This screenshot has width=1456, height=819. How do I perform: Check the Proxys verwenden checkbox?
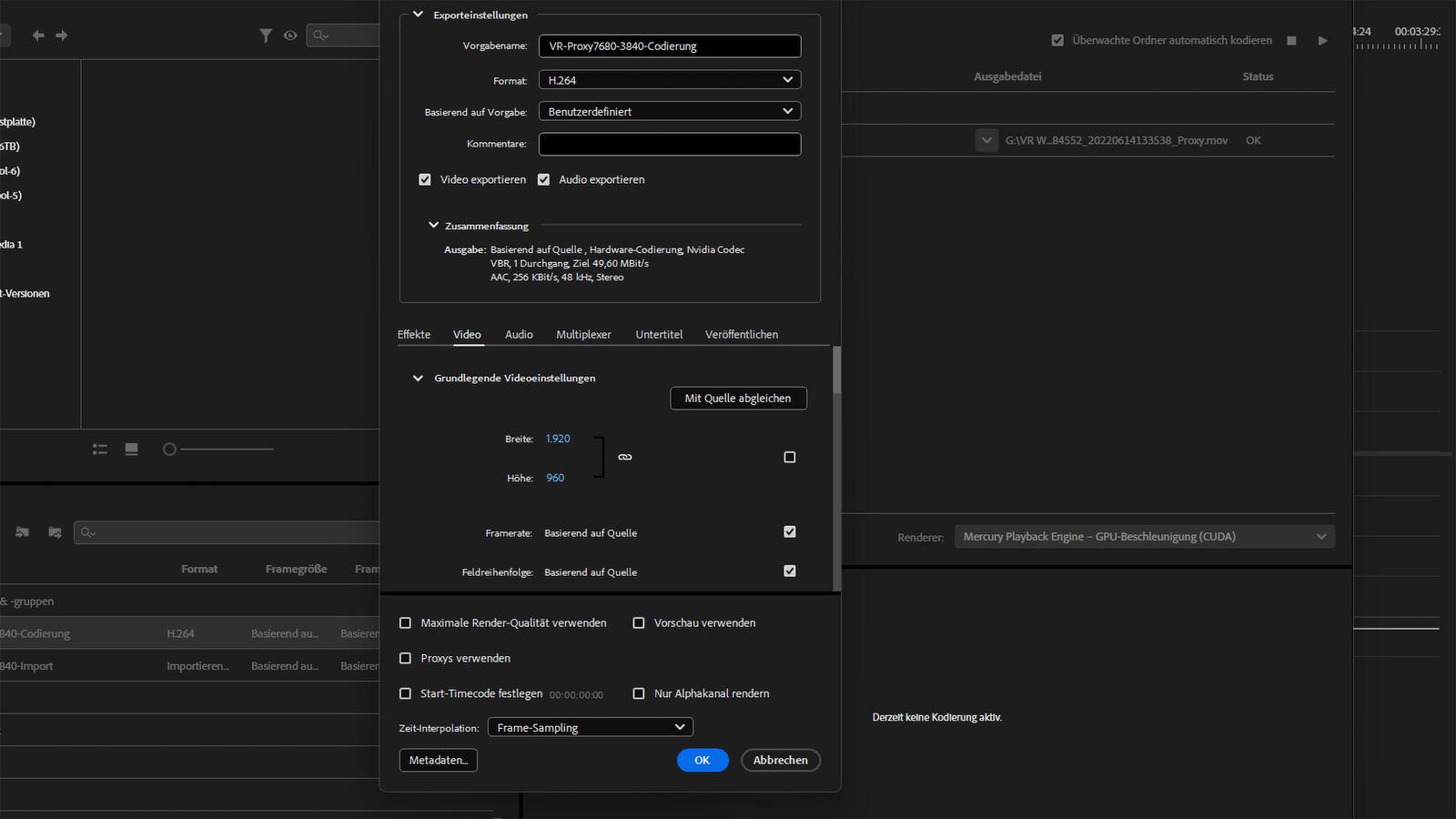click(x=405, y=658)
